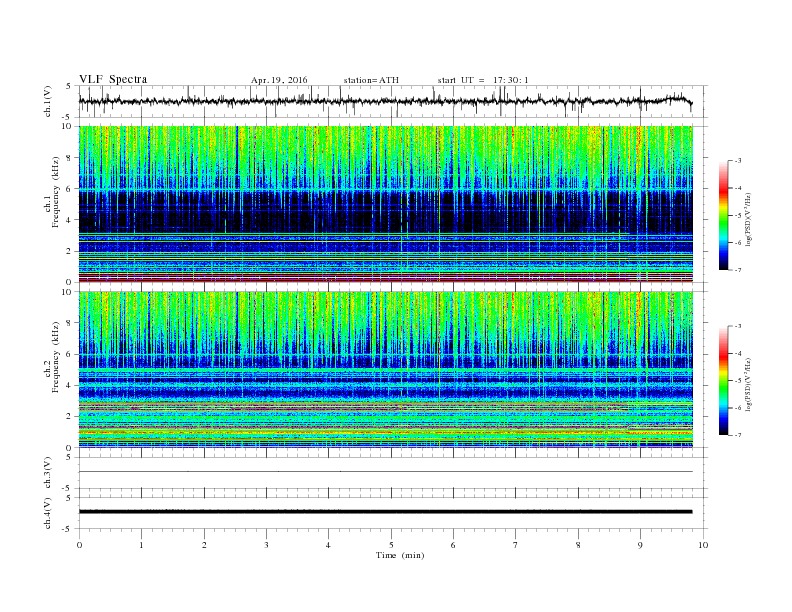Viewport: 792px width, 612px height.
Task: Click inside the ch.2 spectrogram panel
Action: click(x=386, y=369)
